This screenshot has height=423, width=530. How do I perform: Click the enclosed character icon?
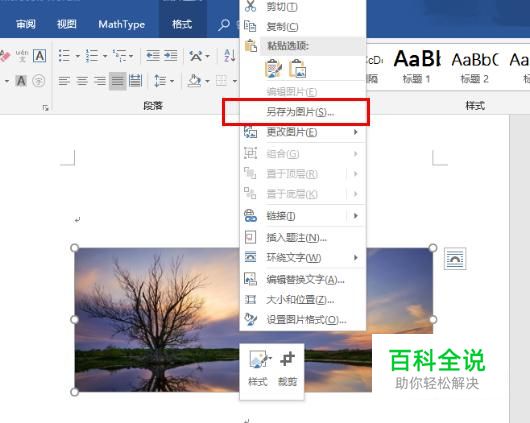39,81
